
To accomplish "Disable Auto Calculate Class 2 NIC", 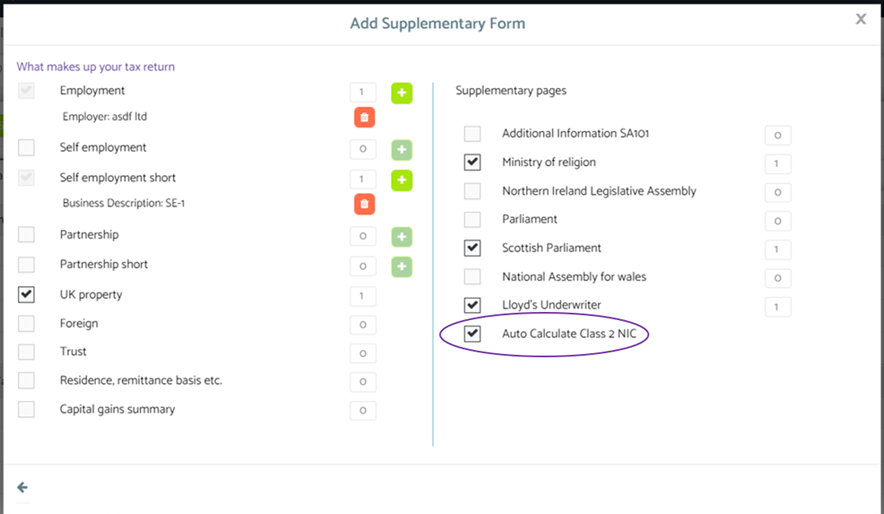I will 472,334.
